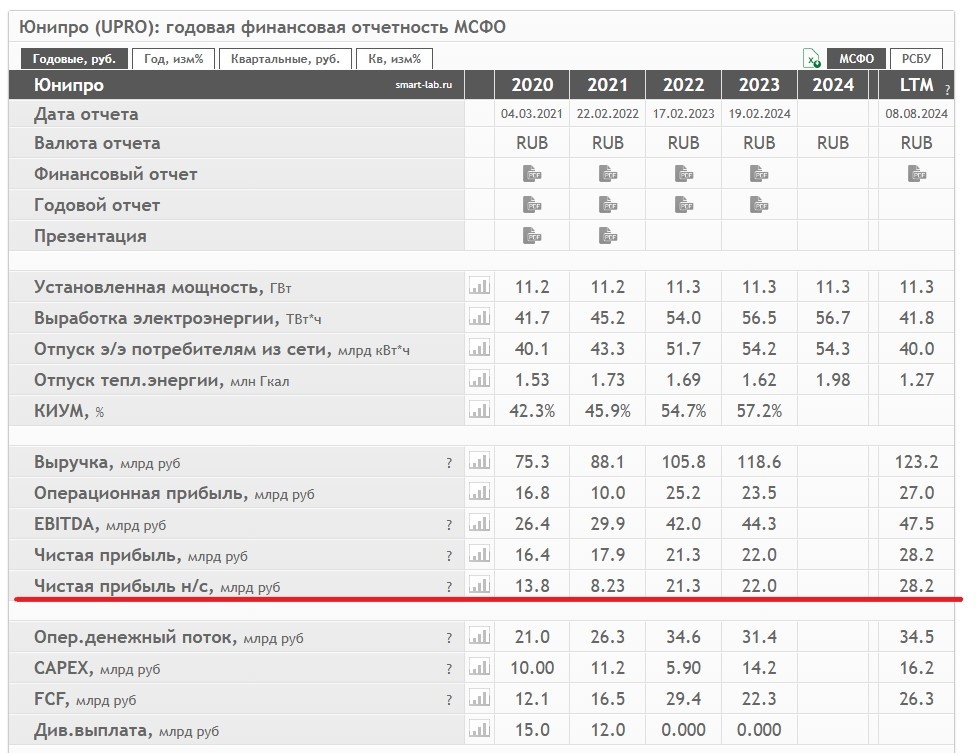The height and width of the screenshot is (753, 979).
Task: Switch to Кв, изм% tab
Action: click(394, 59)
